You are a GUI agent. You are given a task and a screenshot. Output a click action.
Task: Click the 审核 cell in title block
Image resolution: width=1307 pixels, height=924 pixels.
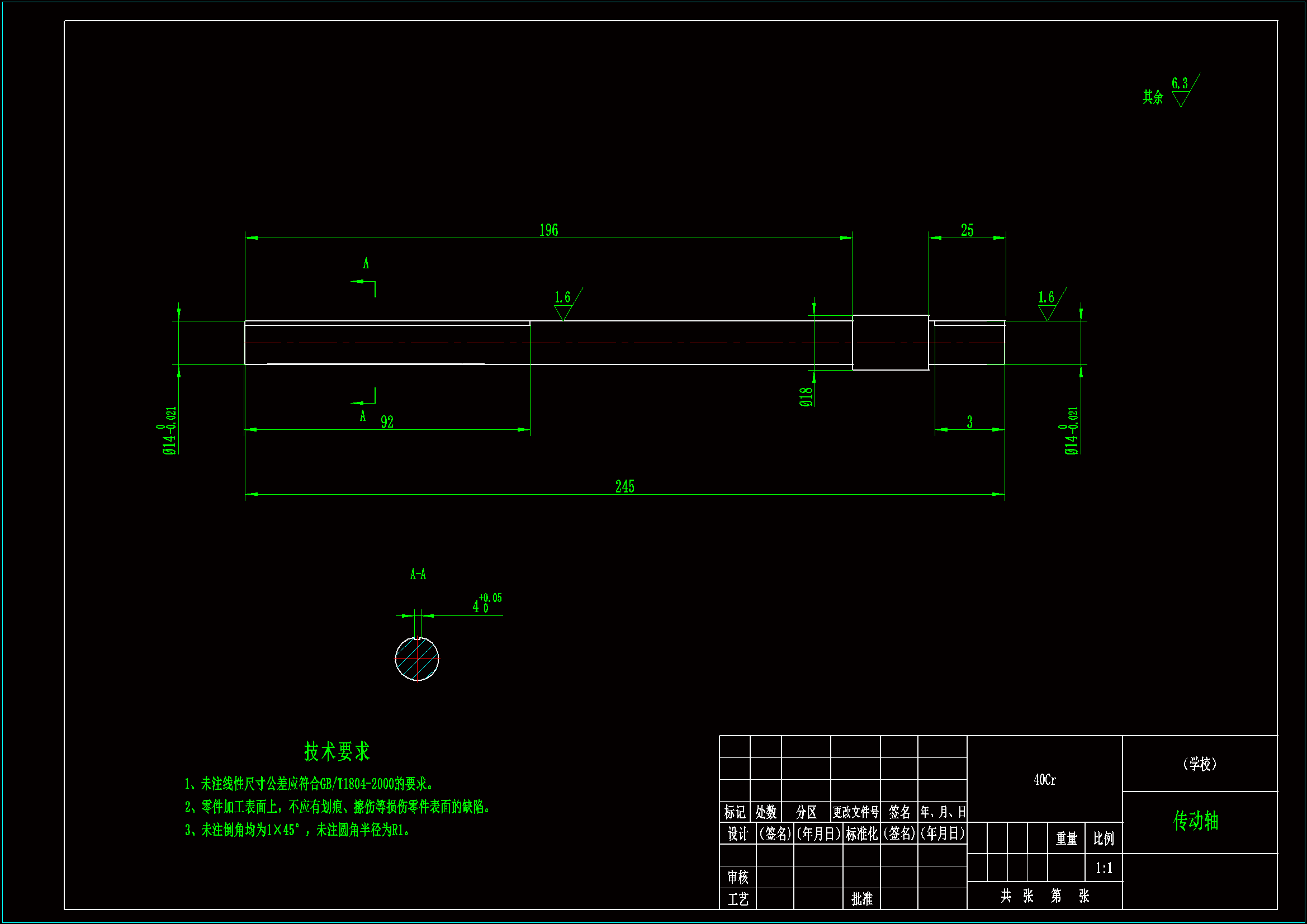(x=738, y=876)
